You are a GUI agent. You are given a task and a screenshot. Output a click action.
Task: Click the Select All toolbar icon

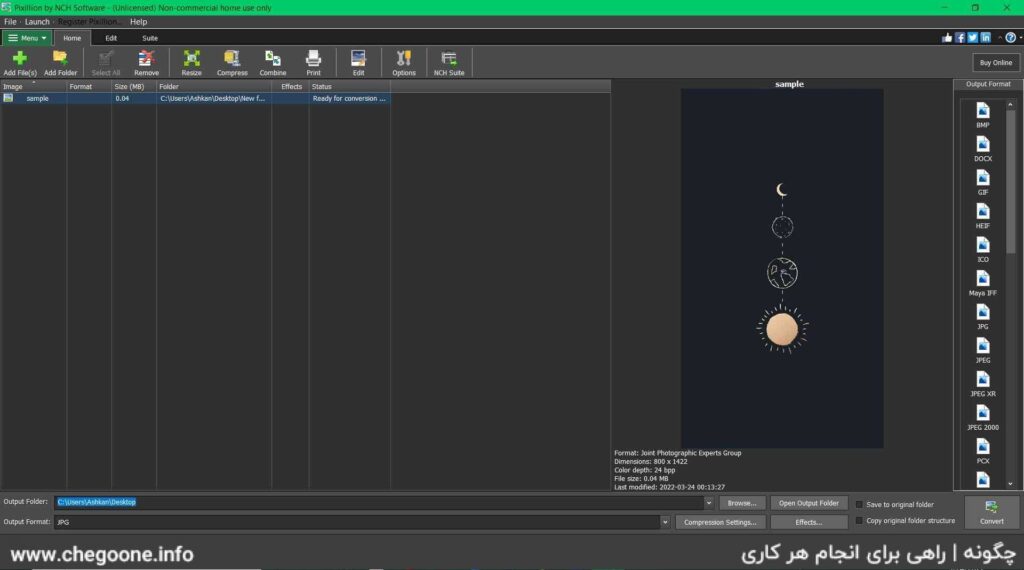tap(106, 63)
